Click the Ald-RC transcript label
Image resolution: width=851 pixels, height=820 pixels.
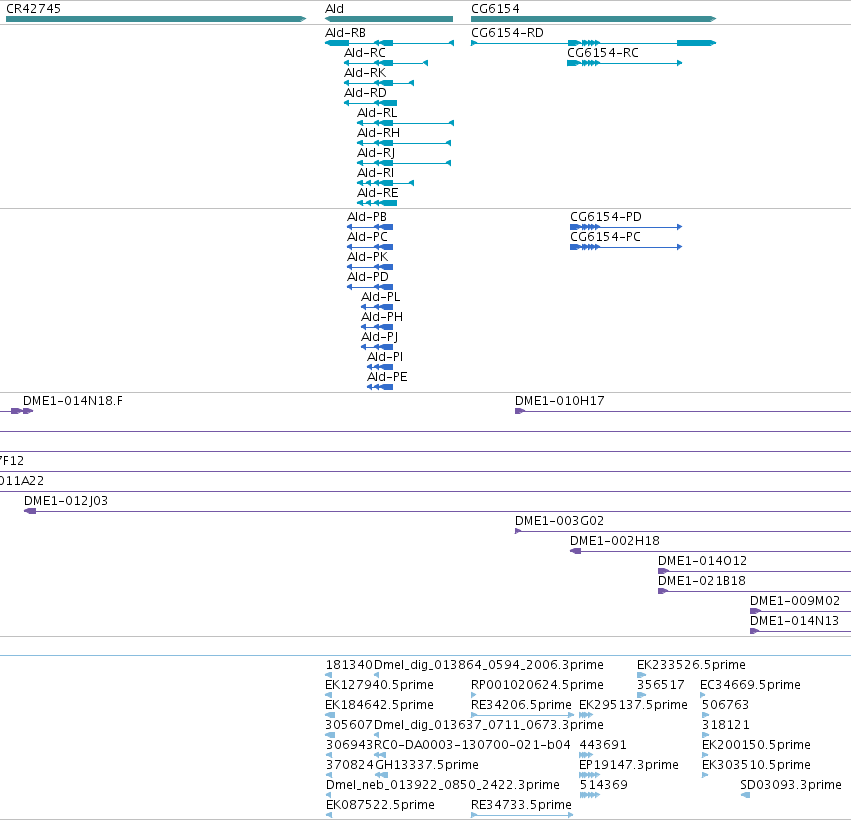[x=365, y=53]
